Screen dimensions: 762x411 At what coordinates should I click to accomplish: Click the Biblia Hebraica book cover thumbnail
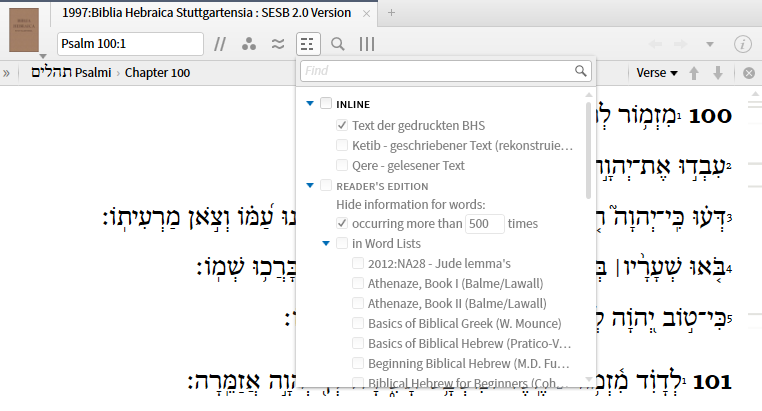tap(24, 30)
